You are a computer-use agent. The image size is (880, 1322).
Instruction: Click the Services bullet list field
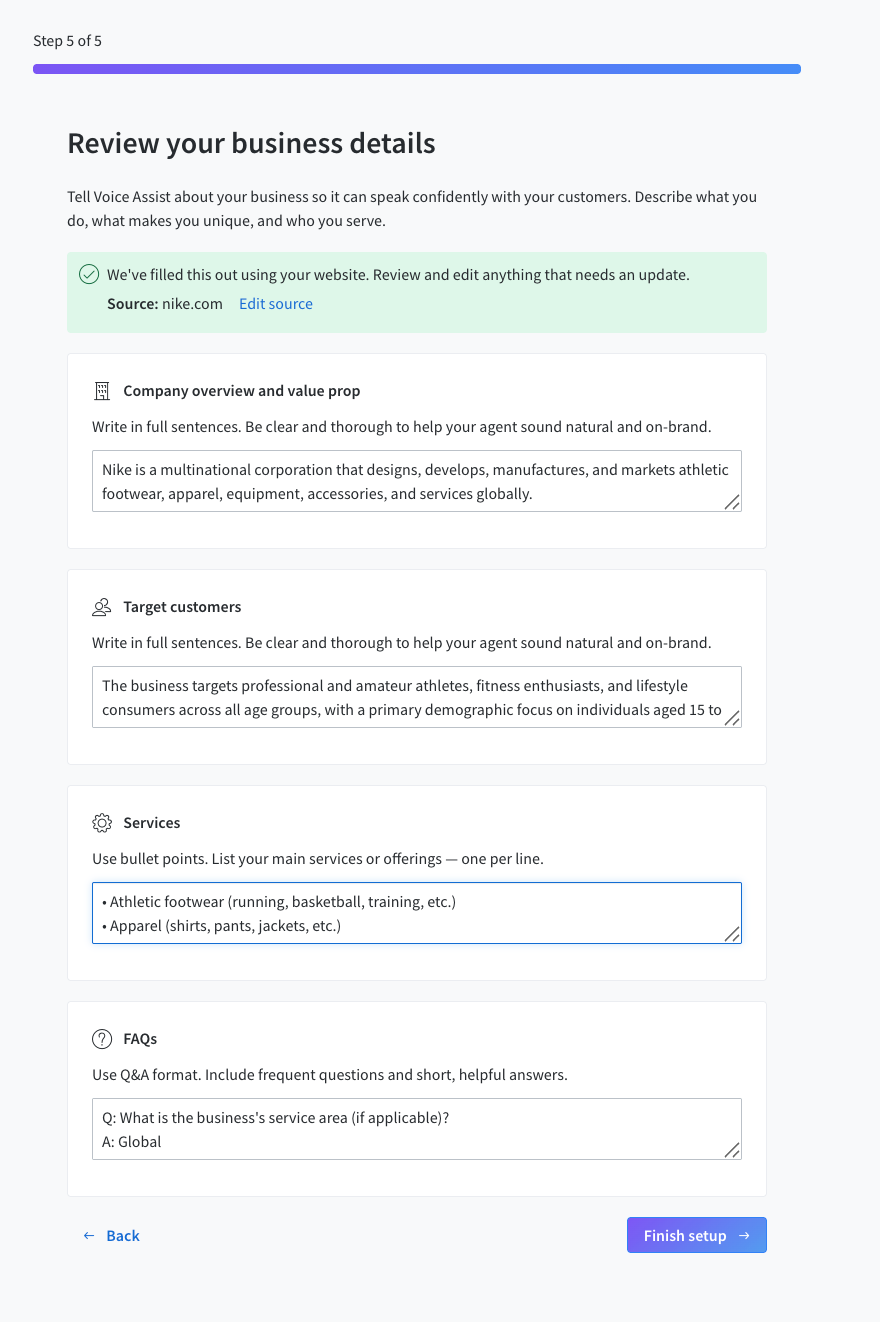tap(416, 912)
